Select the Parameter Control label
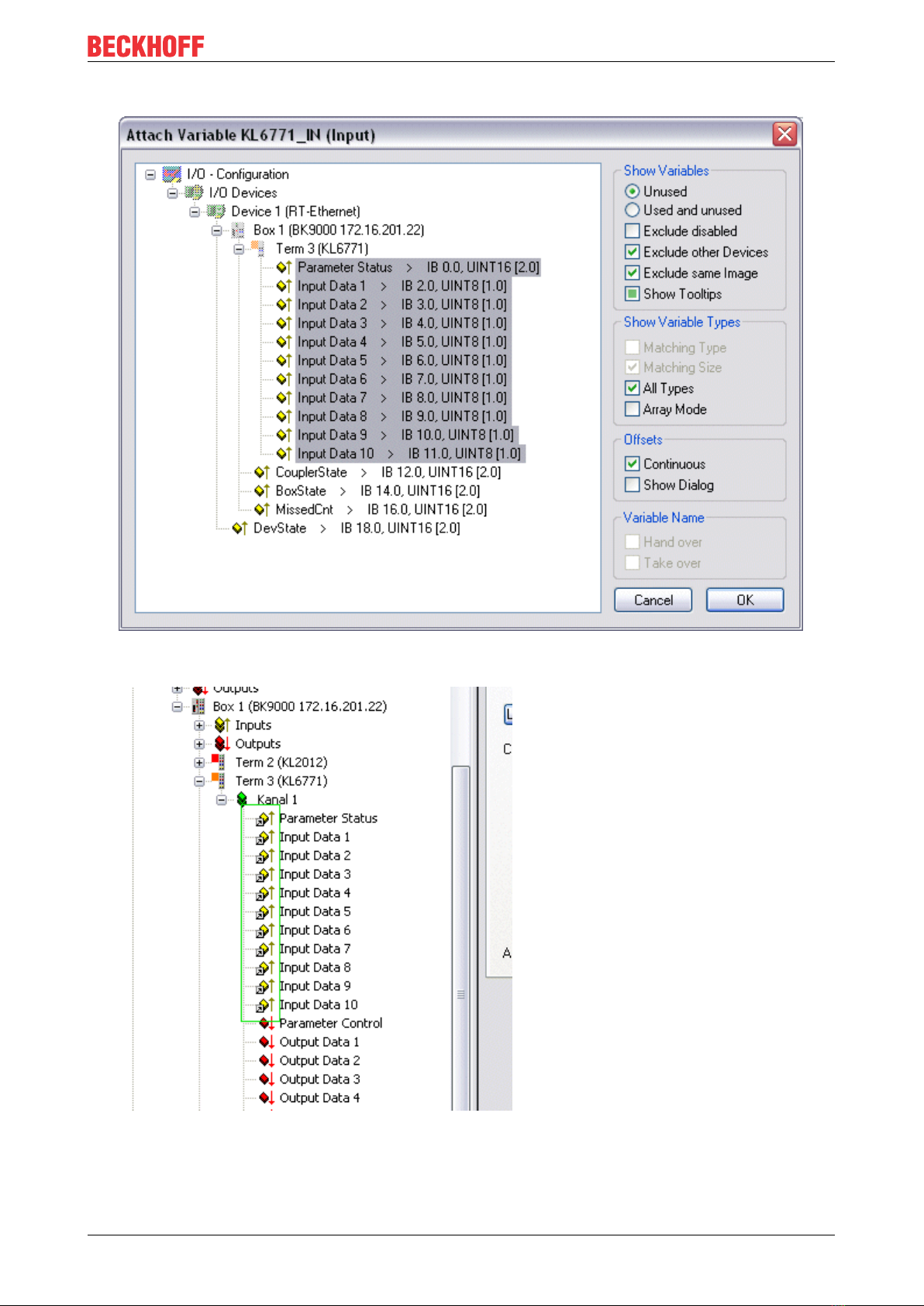 pyautogui.click(x=331, y=1023)
